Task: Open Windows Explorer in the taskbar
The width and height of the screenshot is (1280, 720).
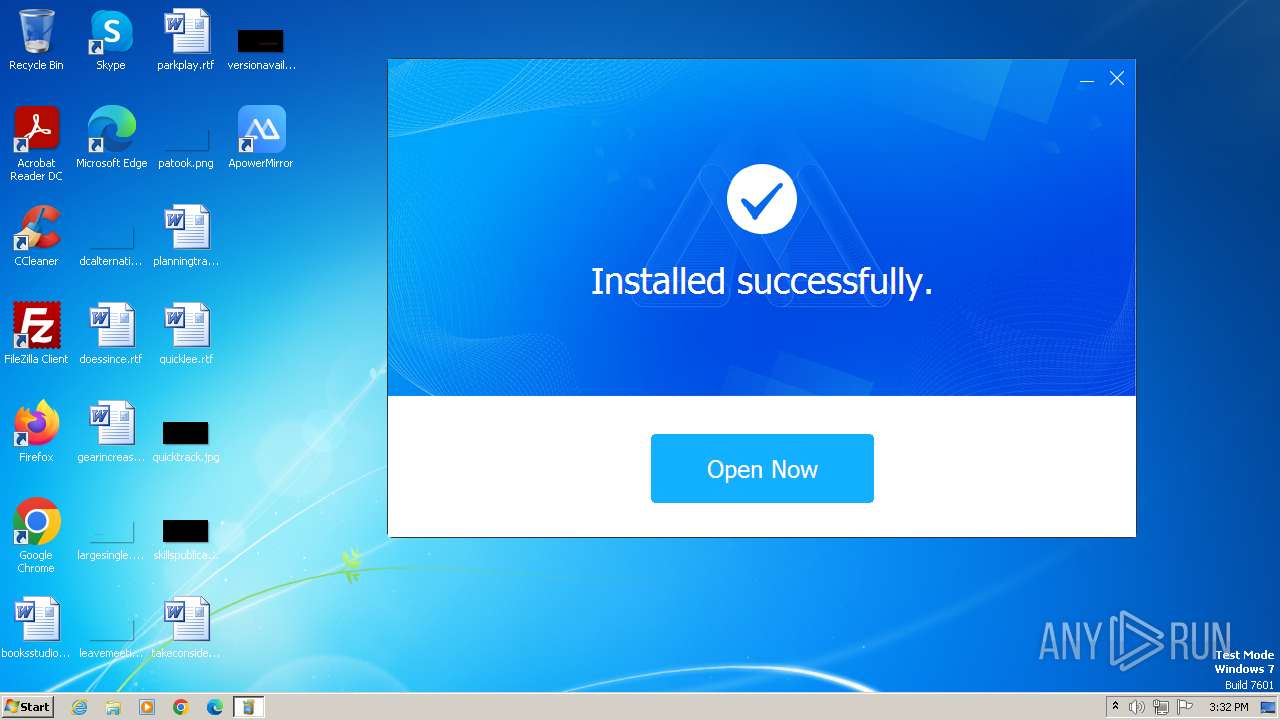Action: (x=113, y=707)
